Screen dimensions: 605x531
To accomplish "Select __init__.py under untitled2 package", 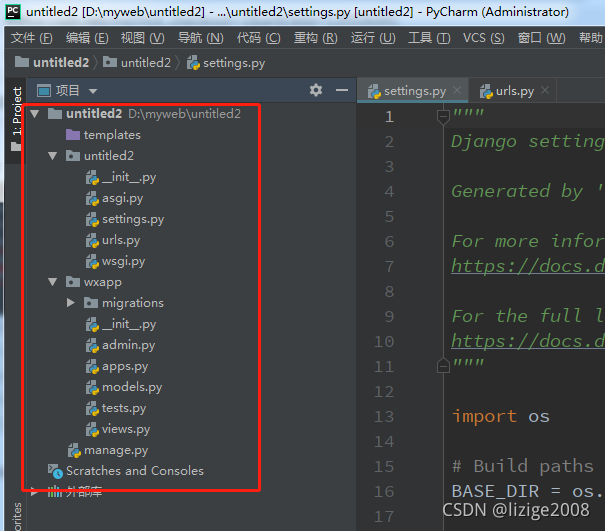I will point(129,177).
